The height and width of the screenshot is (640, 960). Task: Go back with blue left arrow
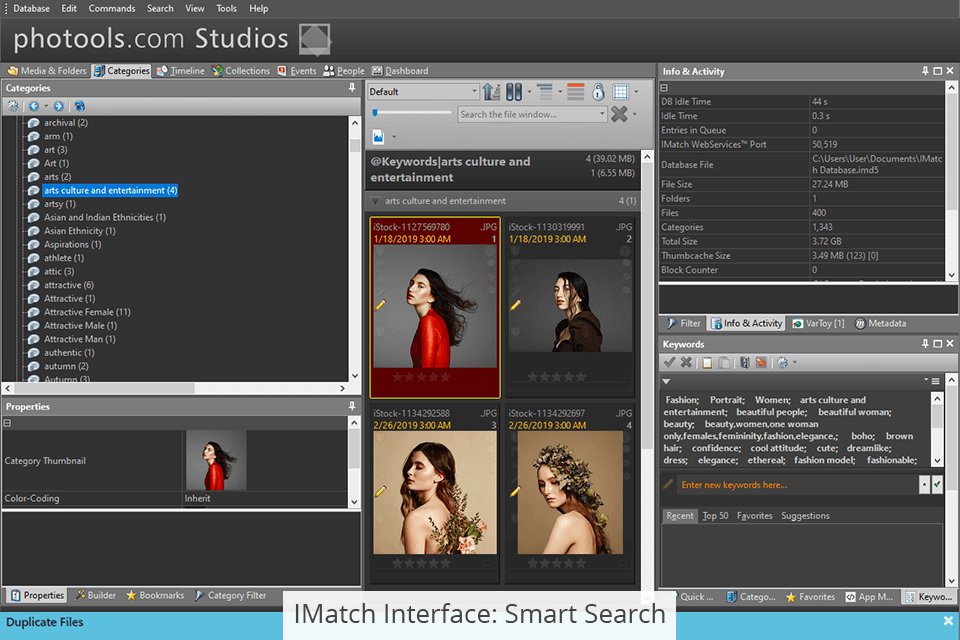(34, 106)
